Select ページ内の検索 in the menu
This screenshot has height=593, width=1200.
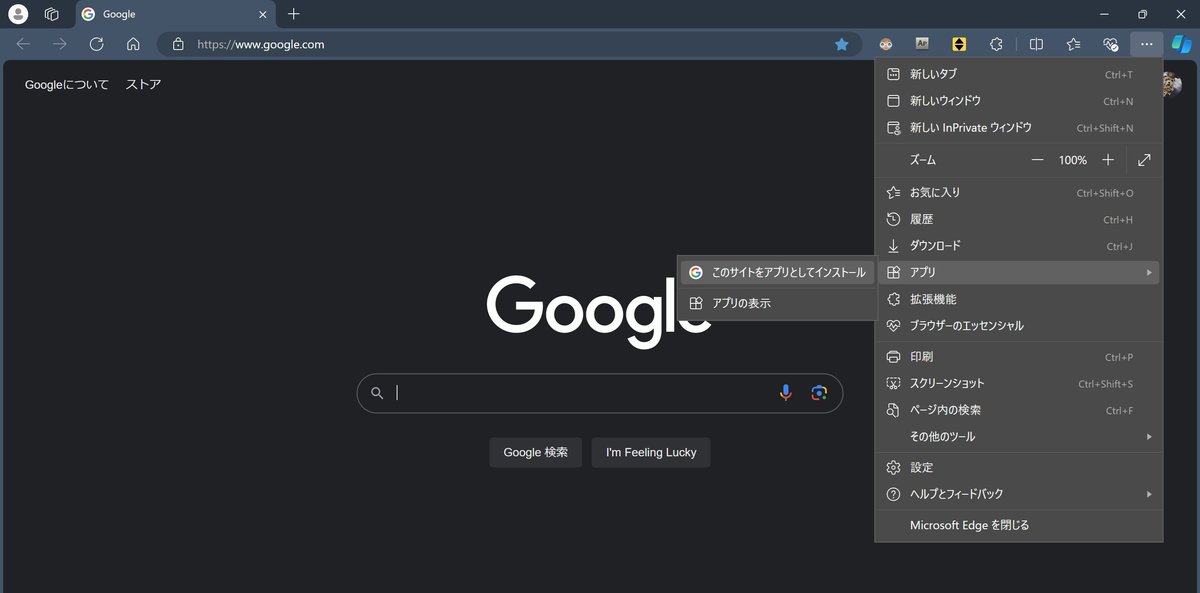(x=1019, y=410)
